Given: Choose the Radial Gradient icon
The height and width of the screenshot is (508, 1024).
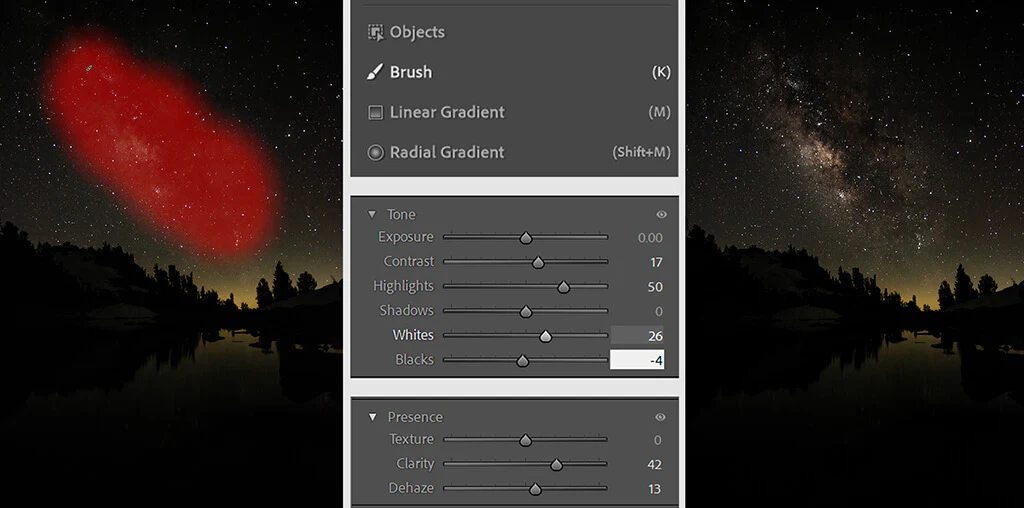Looking at the screenshot, I should pos(375,152).
